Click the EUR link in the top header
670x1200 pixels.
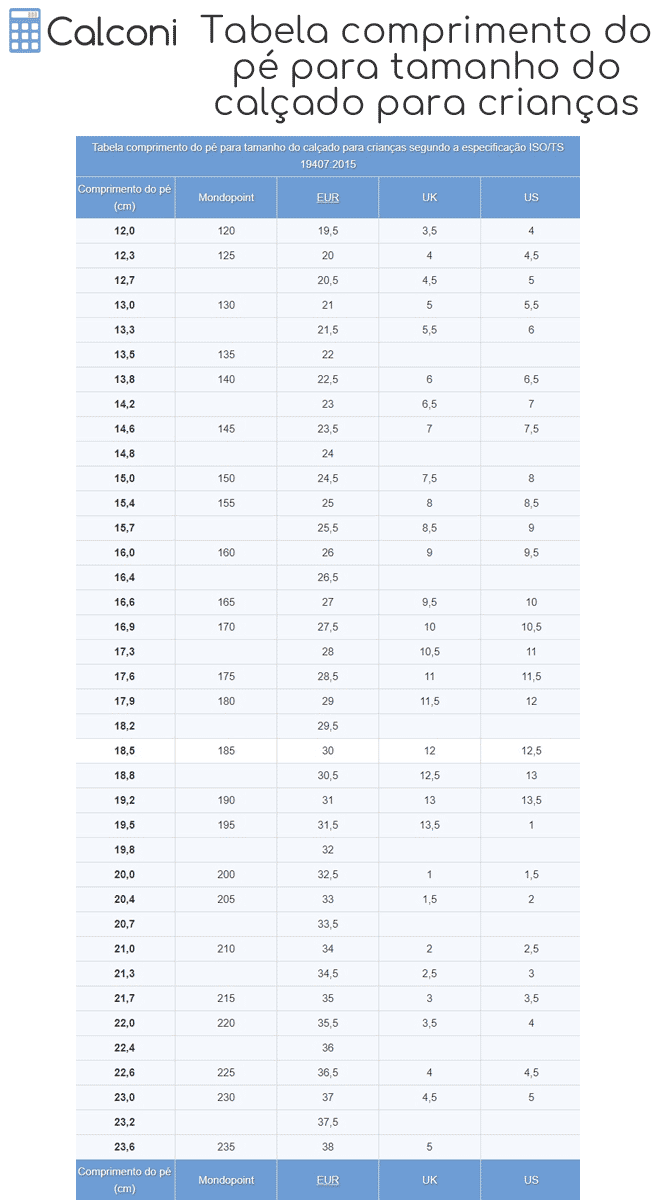(x=328, y=198)
